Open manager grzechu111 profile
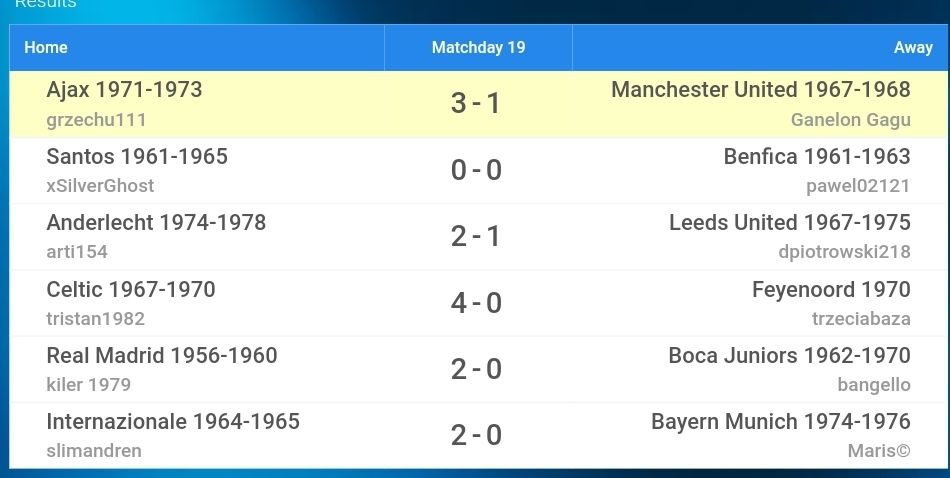 pyautogui.click(x=96, y=120)
